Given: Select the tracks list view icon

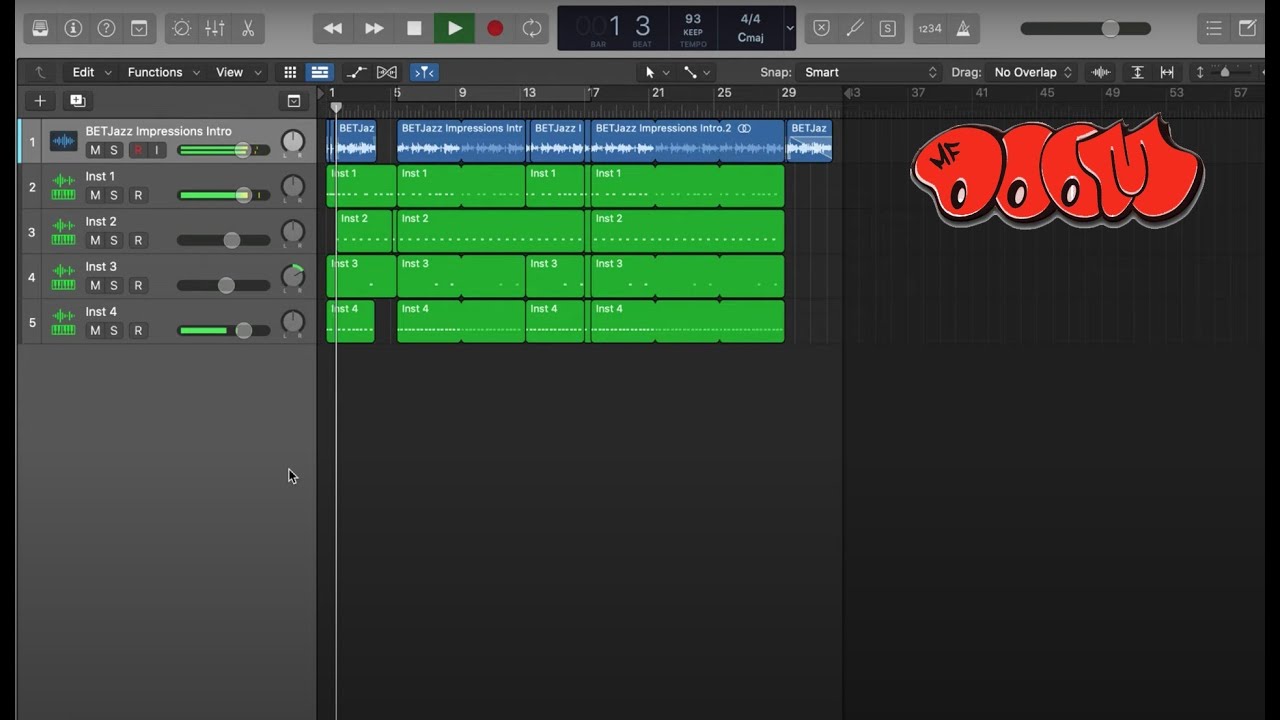Looking at the screenshot, I should click(320, 72).
